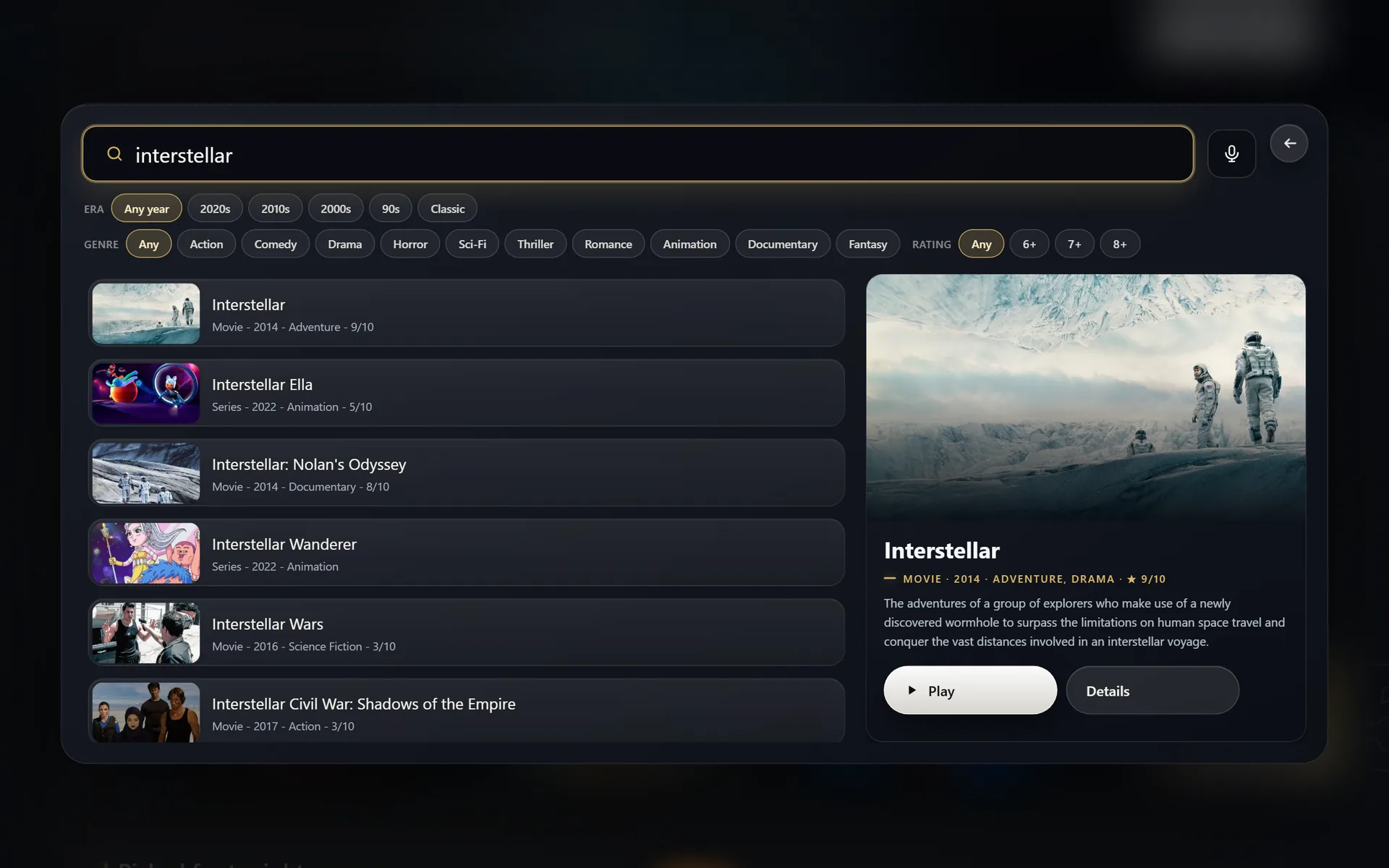Click the Interstellar synopsis paragraph

1084,622
